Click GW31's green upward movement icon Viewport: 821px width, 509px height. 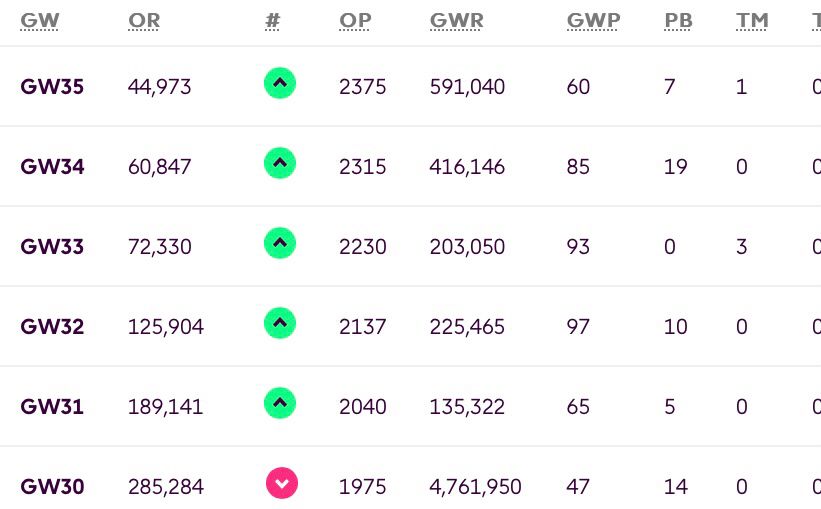click(x=280, y=403)
